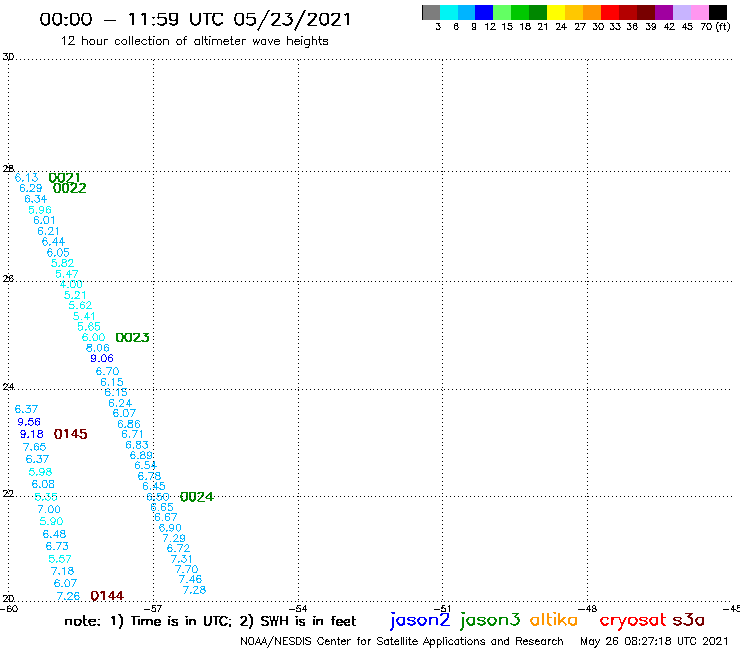The width and height of the screenshot is (740, 650).
Task: Click the green time label '0024'
Action: [197, 497]
